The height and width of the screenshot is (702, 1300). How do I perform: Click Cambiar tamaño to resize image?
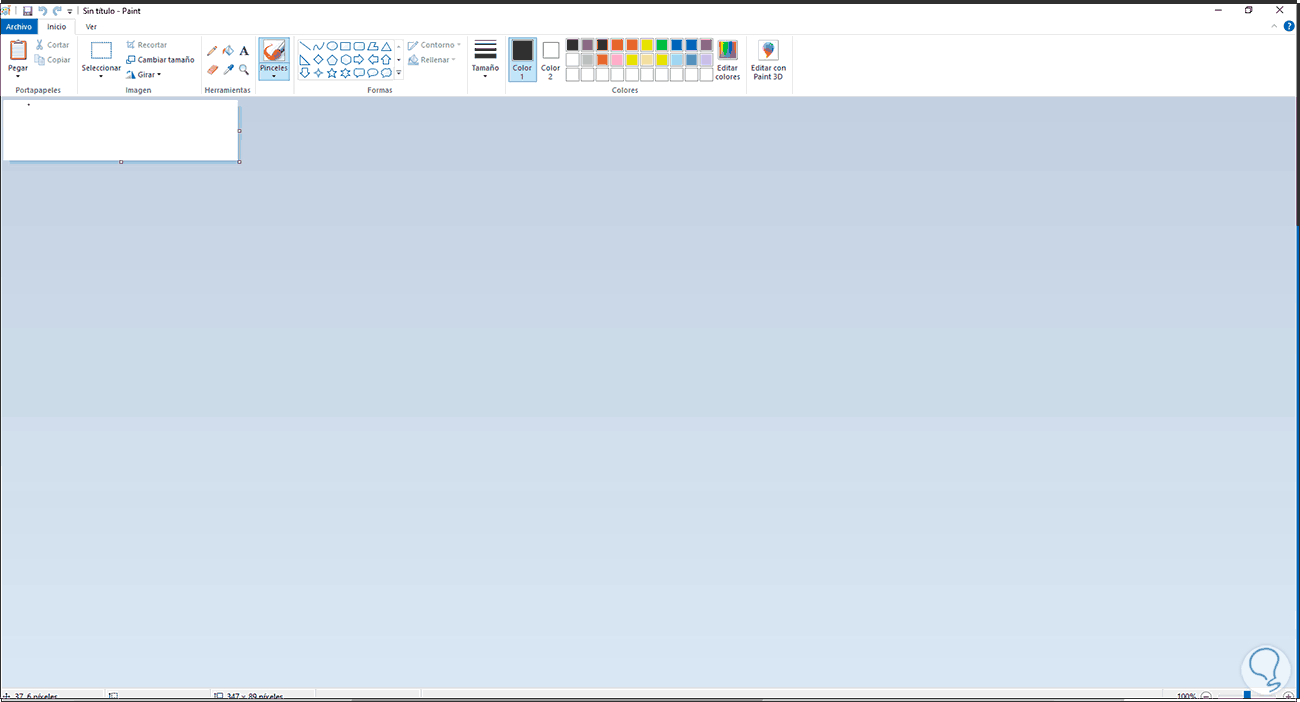point(162,59)
